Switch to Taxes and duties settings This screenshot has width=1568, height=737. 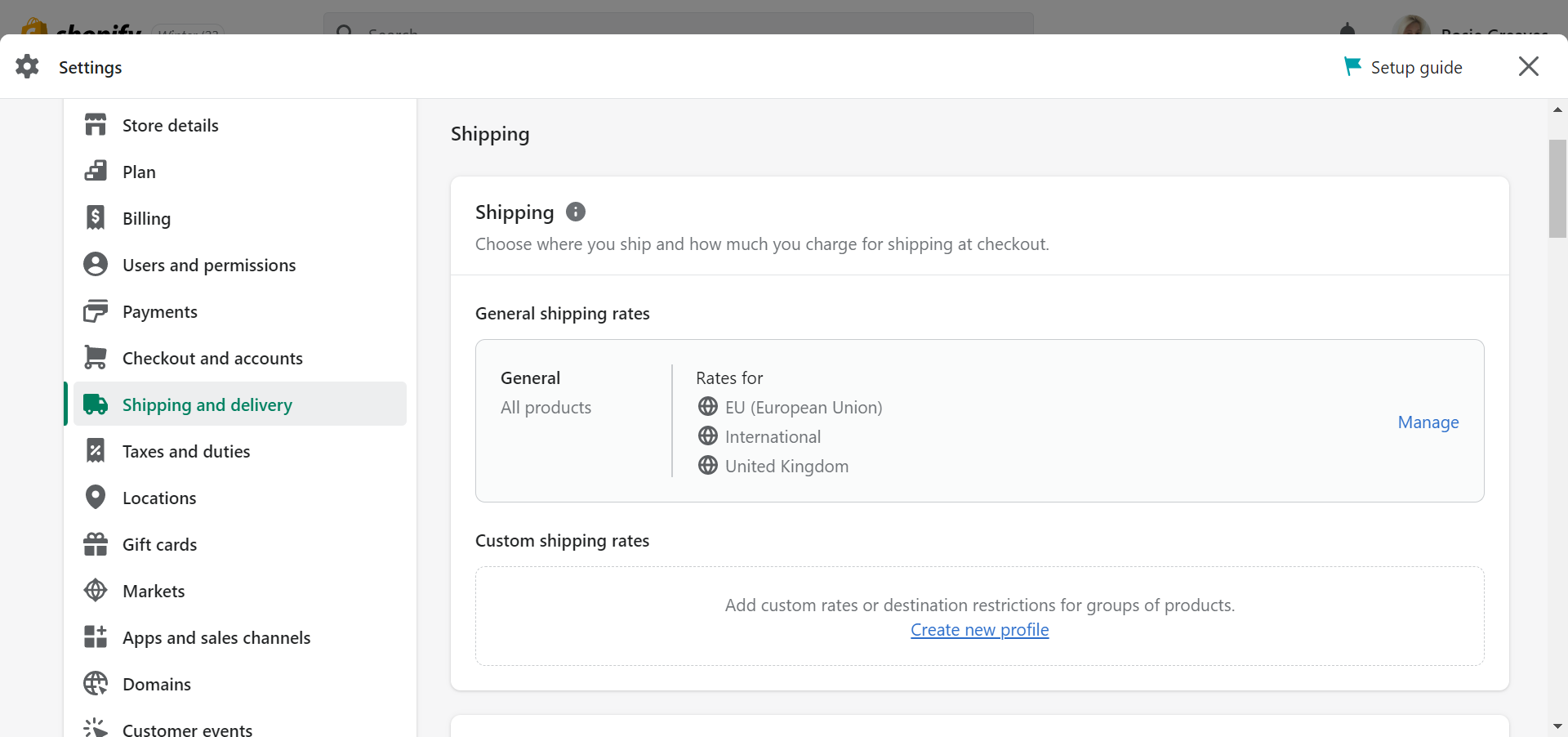click(x=186, y=450)
